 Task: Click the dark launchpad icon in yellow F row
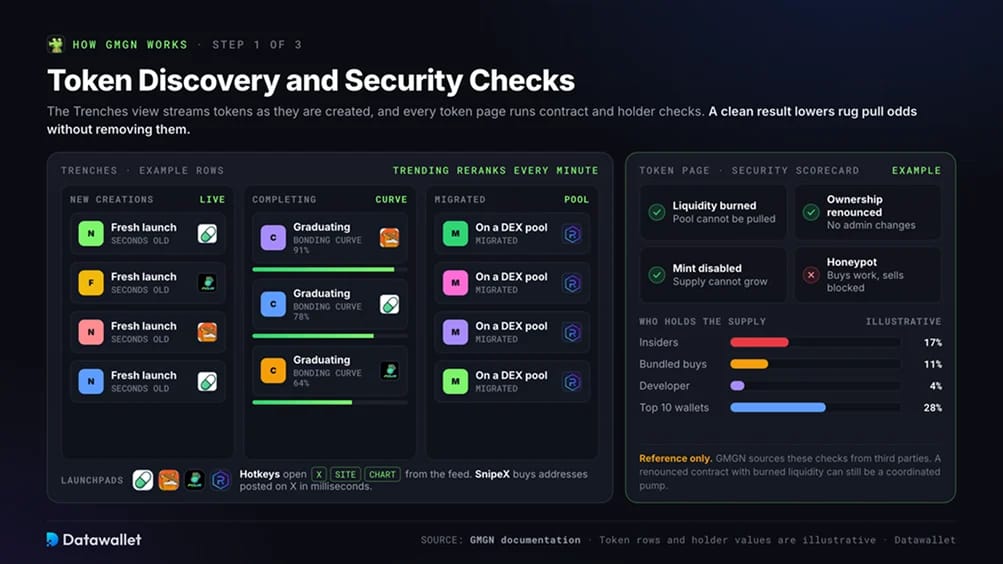point(207,283)
